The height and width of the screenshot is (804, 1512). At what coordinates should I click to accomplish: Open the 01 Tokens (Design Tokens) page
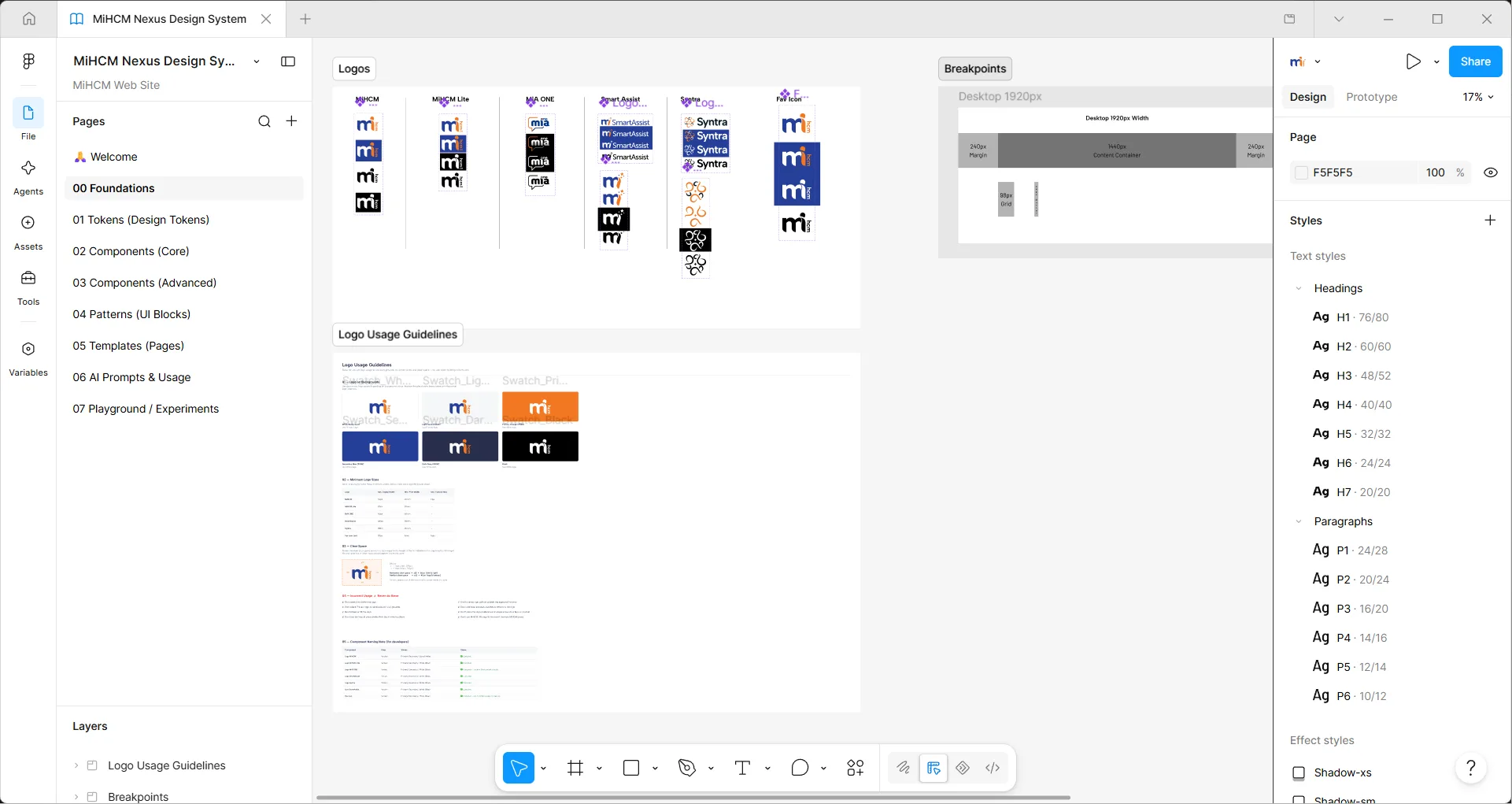(184, 220)
